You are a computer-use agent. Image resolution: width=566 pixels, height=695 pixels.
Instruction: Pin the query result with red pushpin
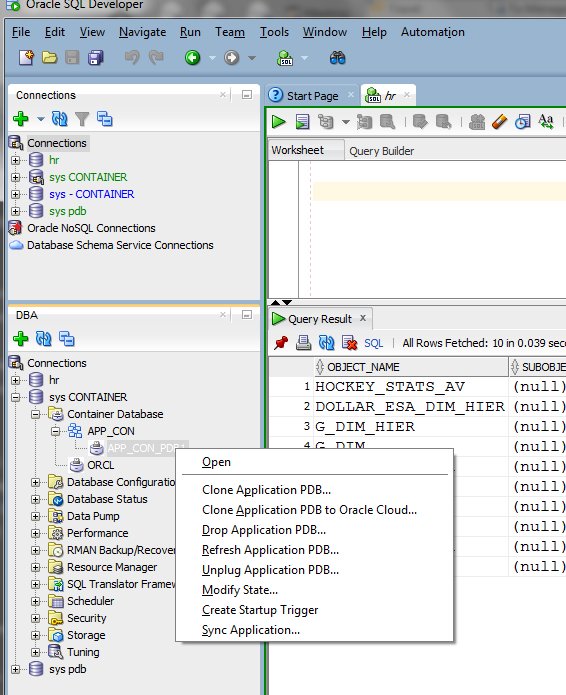pyautogui.click(x=281, y=343)
